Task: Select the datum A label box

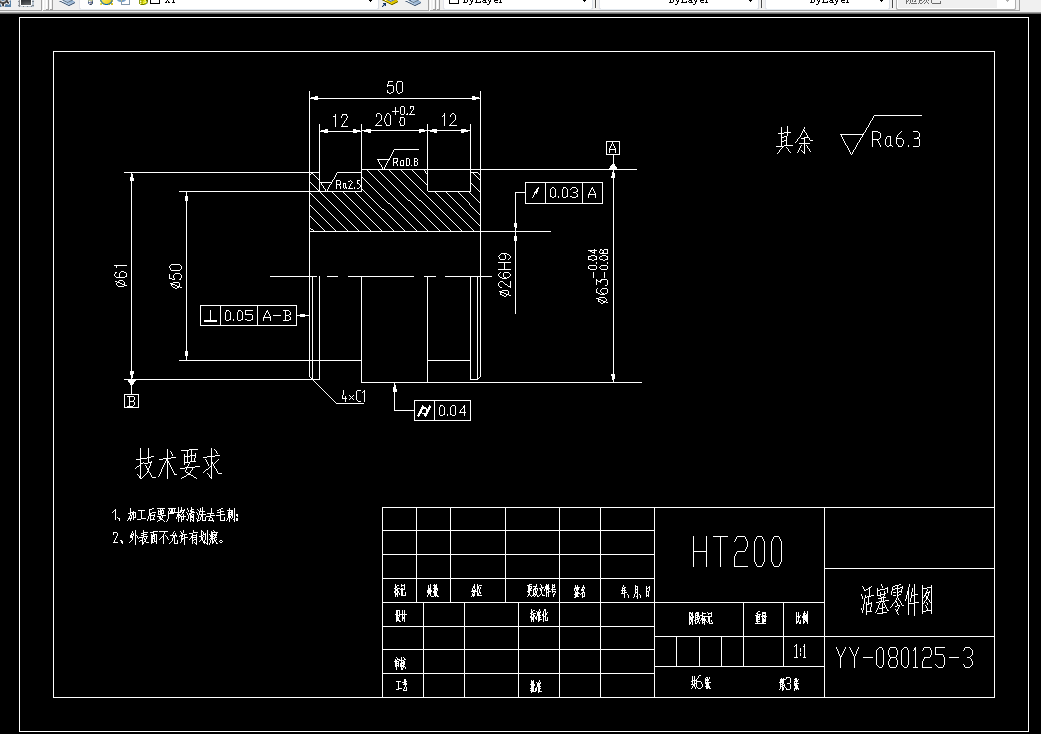Action: point(613,148)
